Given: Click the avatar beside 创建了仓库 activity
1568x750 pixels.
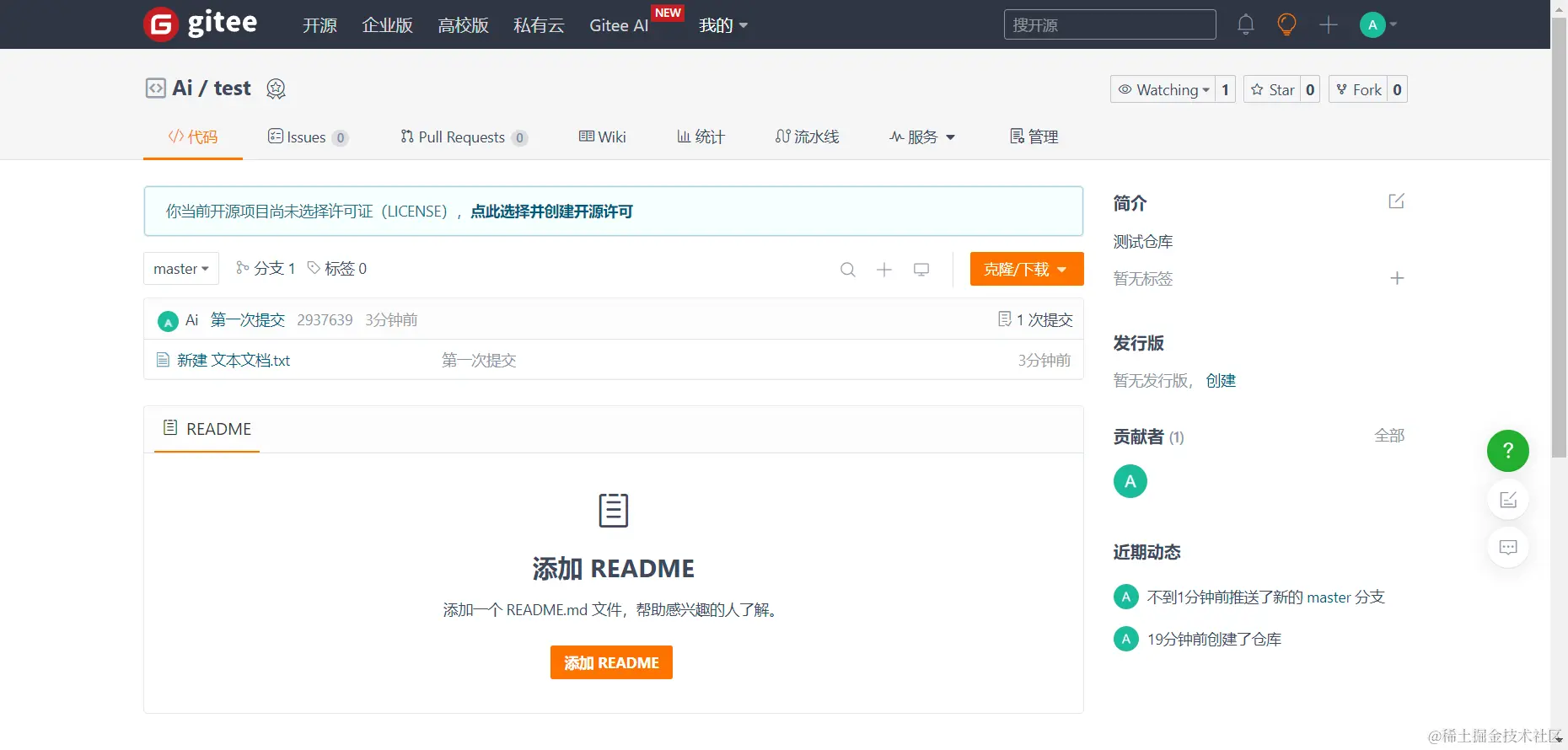Looking at the screenshot, I should pyautogui.click(x=1125, y=639).
